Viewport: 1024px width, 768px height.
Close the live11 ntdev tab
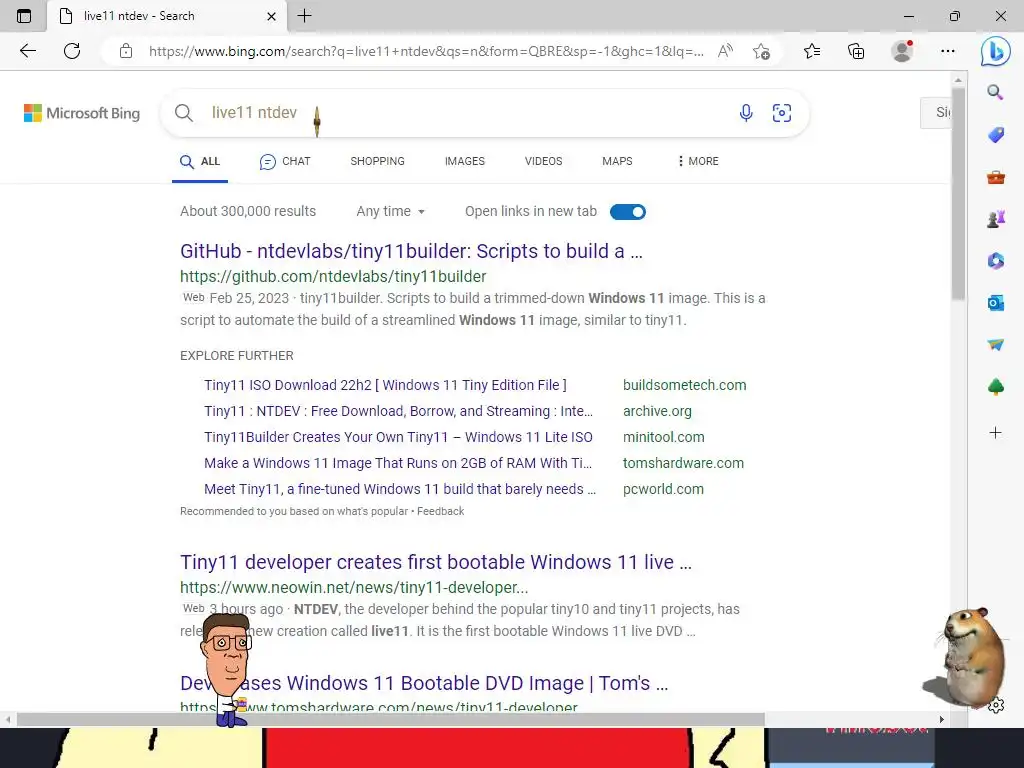coord(272,16)
